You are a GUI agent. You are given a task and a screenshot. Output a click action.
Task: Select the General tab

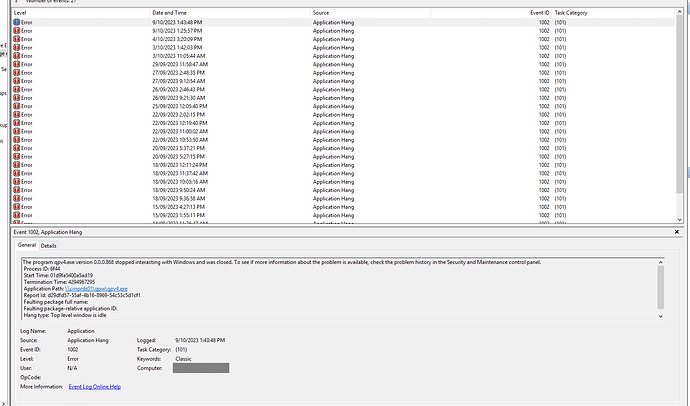(26, 245)
